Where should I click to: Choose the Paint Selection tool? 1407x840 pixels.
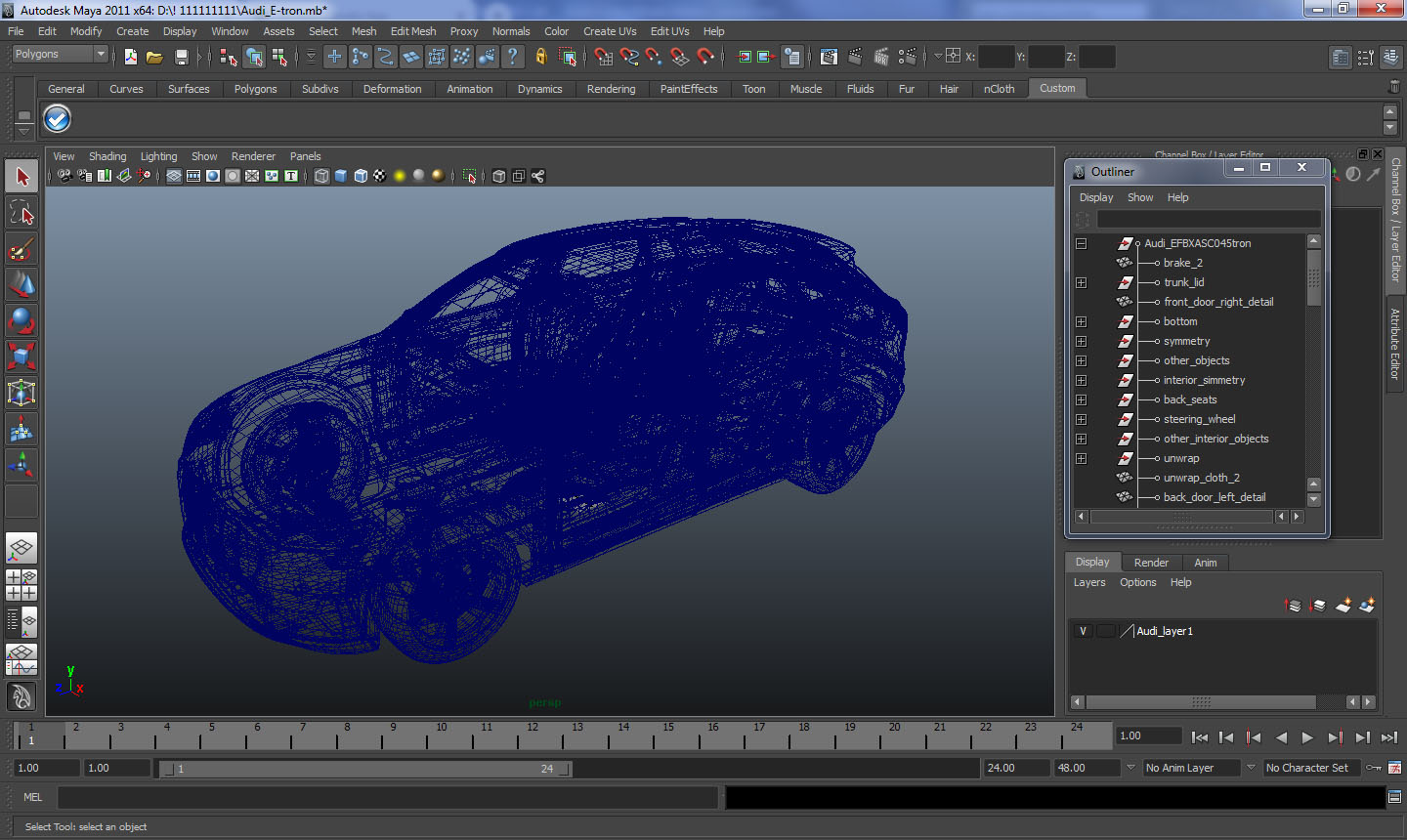tap(21, 249)
